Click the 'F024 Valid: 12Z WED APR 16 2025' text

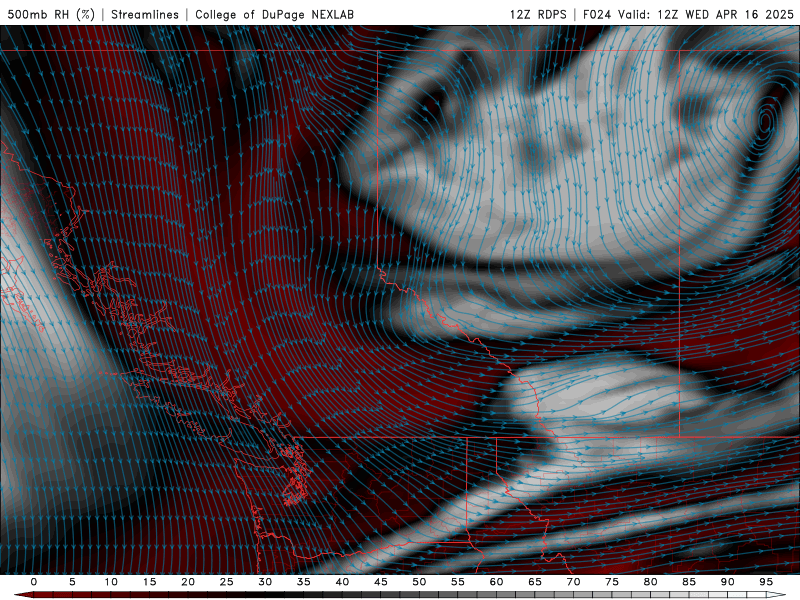click(688, 14)
